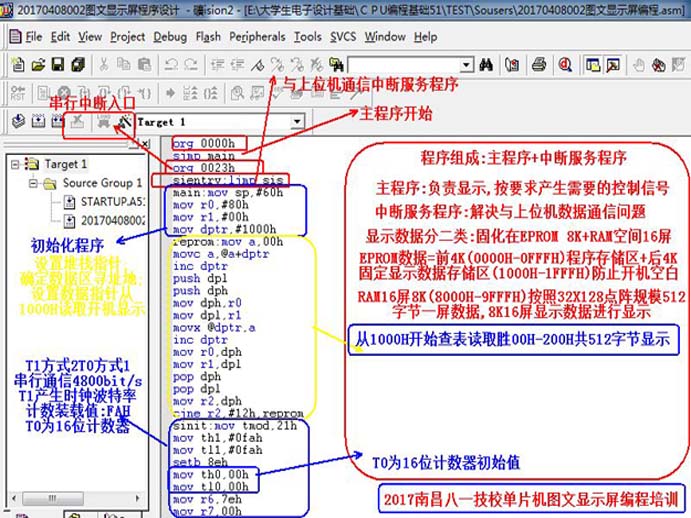Collapse the Target 1 tree node

tap(15, 164)
